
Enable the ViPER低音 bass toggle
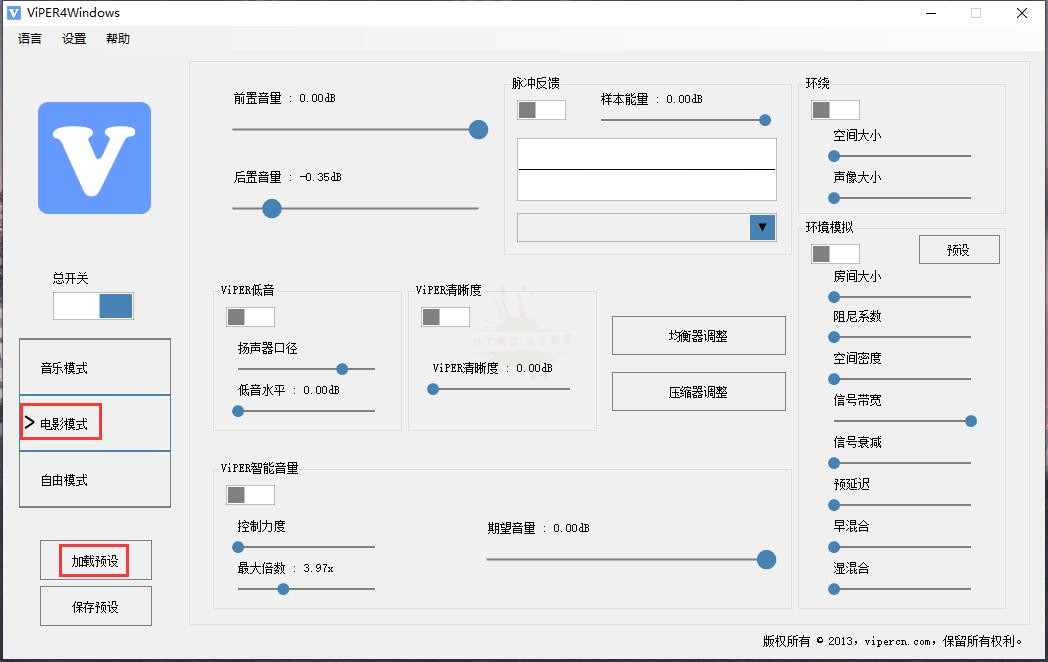249,316
